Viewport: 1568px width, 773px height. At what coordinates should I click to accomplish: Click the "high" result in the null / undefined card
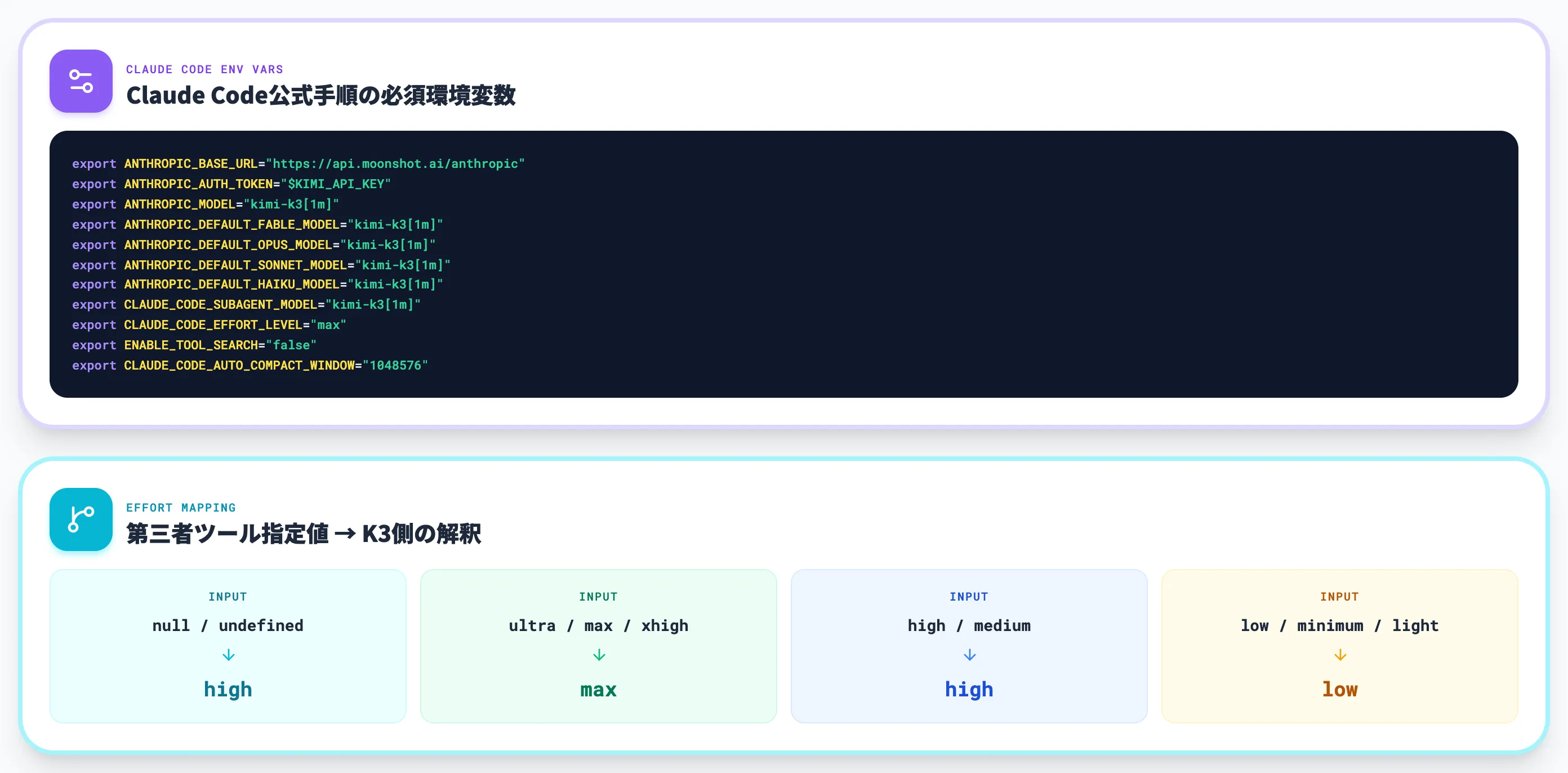coord(228,689)
